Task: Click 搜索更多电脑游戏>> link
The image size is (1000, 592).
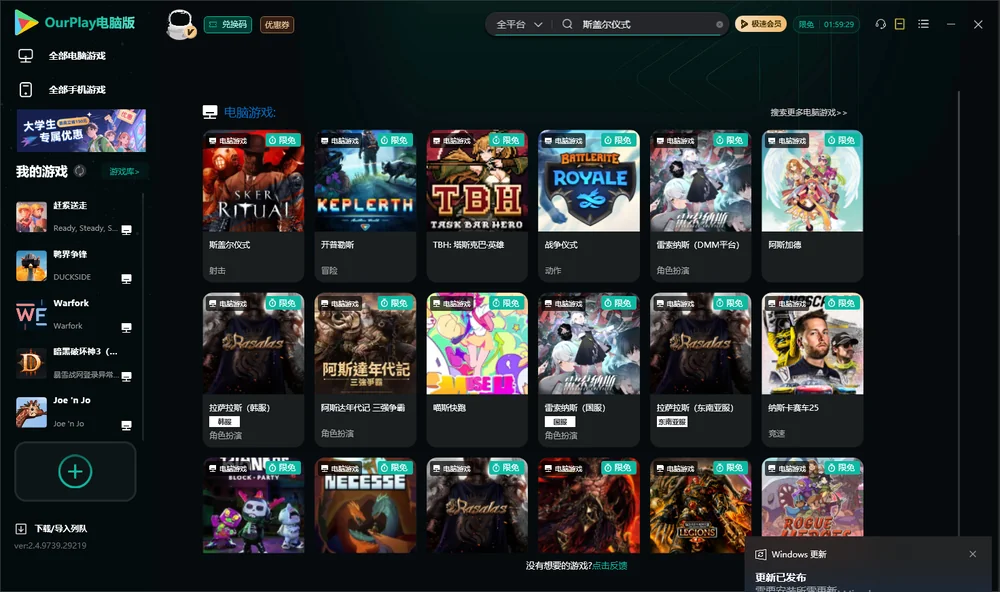Action: (808, 112)
